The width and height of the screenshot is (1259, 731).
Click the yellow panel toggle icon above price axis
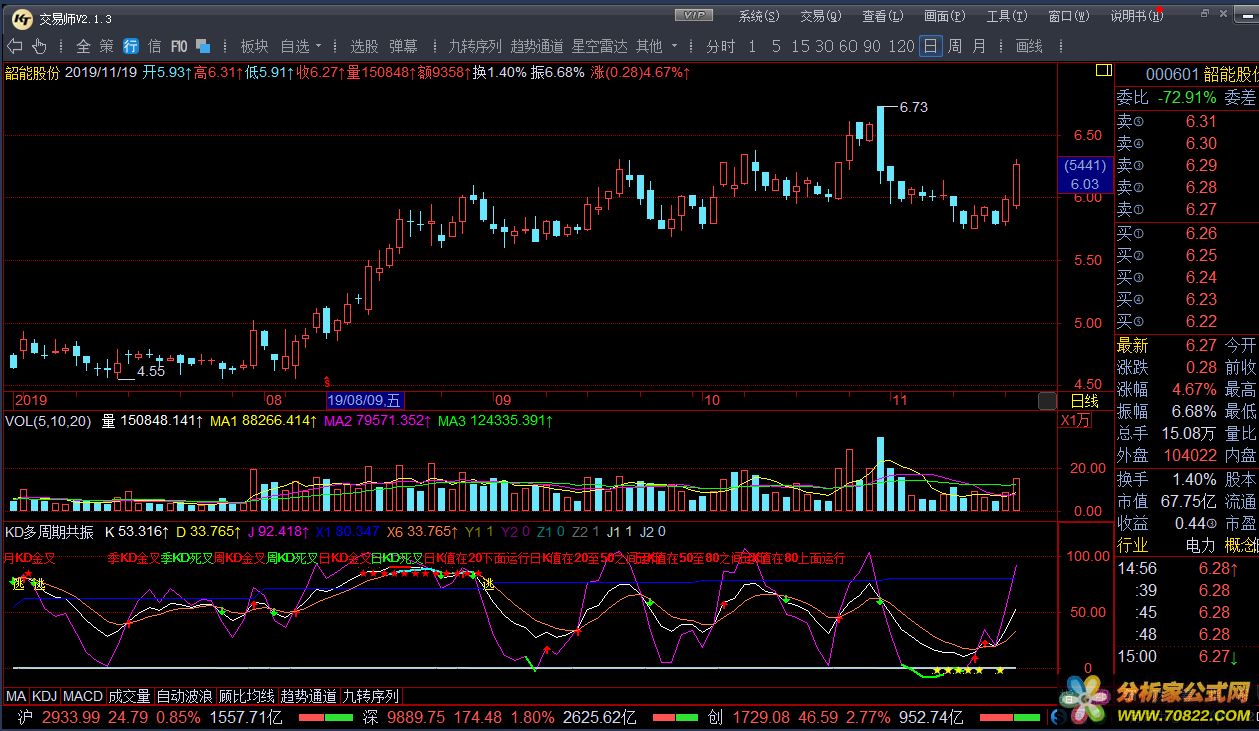point(1102,70)
